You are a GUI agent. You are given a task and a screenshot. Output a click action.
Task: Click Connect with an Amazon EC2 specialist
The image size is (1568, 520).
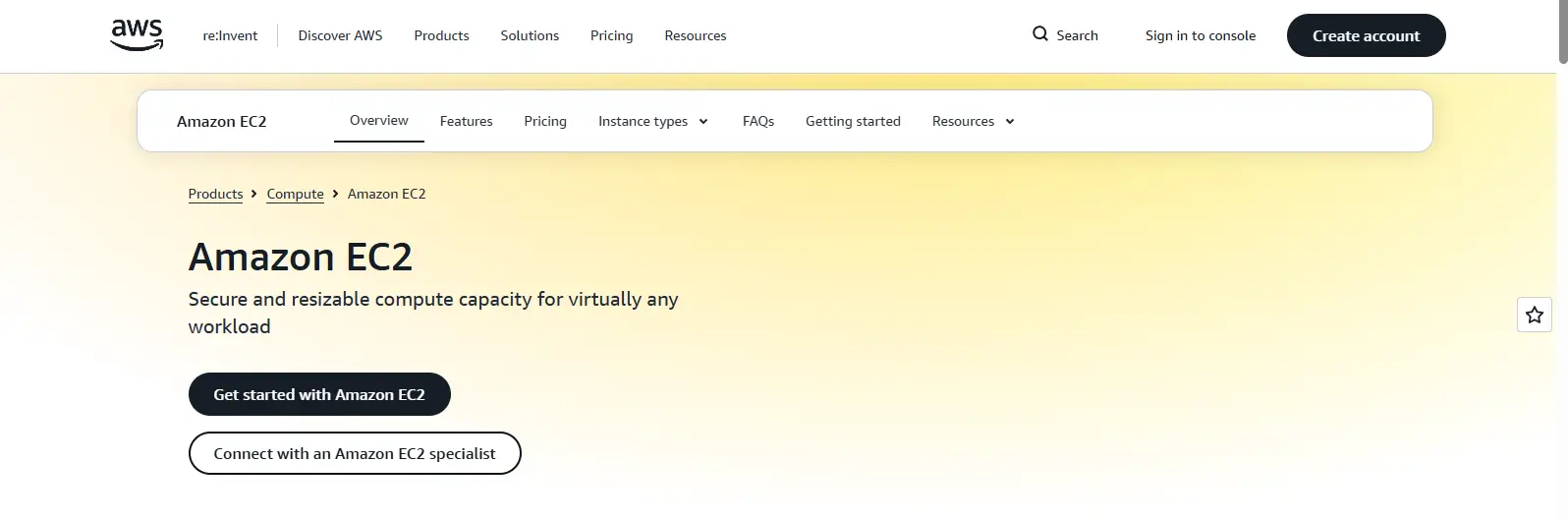coord(355,453)
